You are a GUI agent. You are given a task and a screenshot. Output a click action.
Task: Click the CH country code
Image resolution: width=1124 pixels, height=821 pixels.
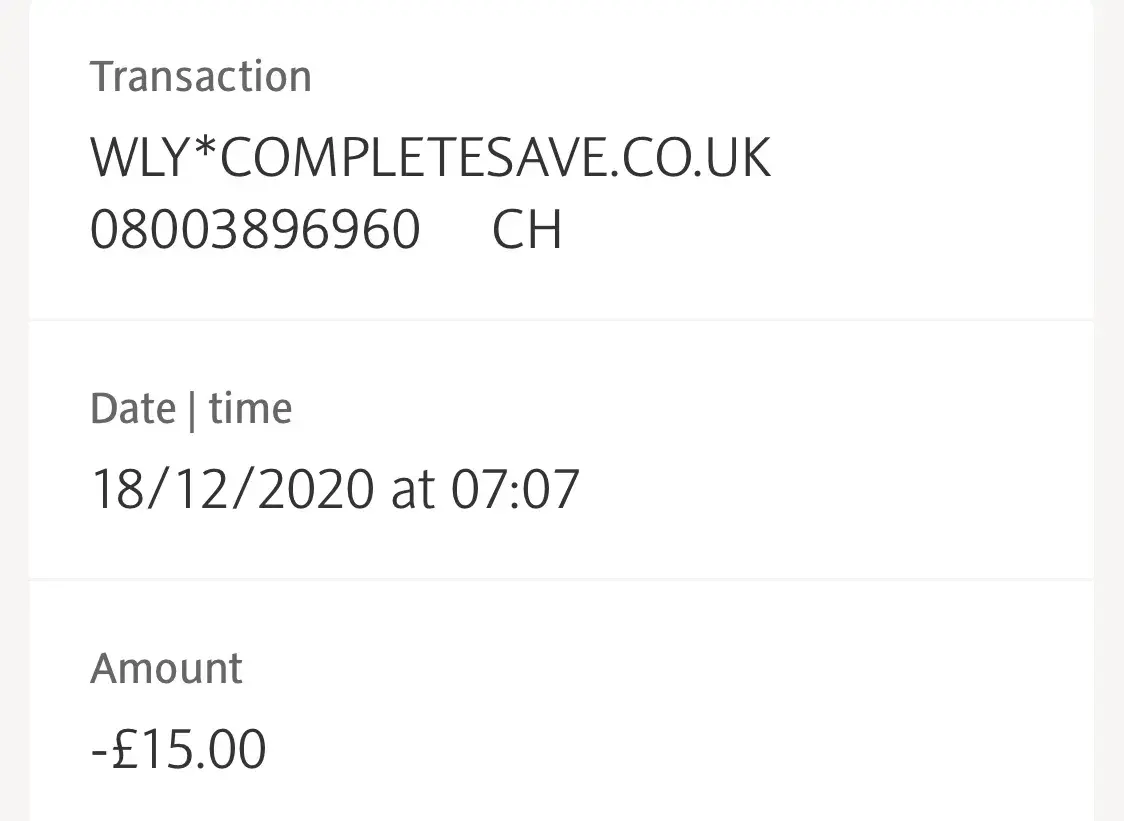pos(527,230)
